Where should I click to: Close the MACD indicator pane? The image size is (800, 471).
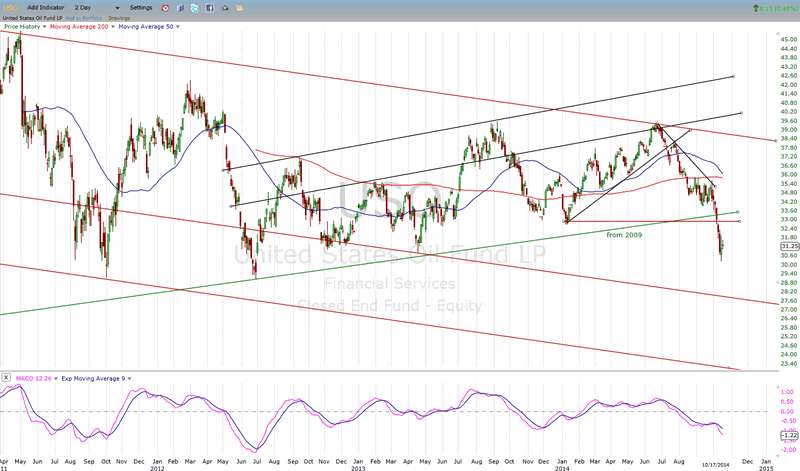coord(5,377)
